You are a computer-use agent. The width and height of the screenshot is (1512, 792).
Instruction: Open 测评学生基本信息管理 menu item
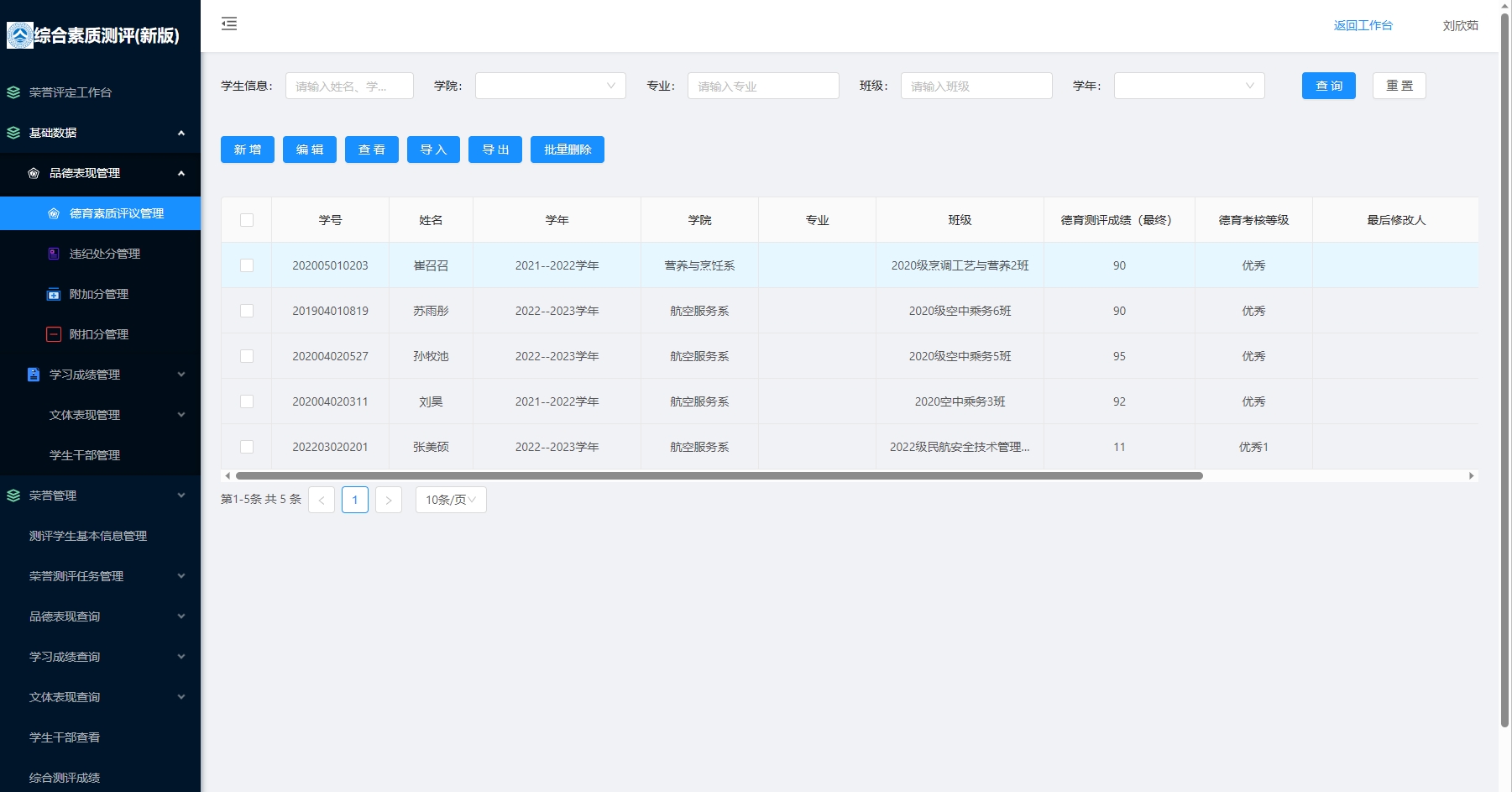pyautogui.click(x=101, y=536)
